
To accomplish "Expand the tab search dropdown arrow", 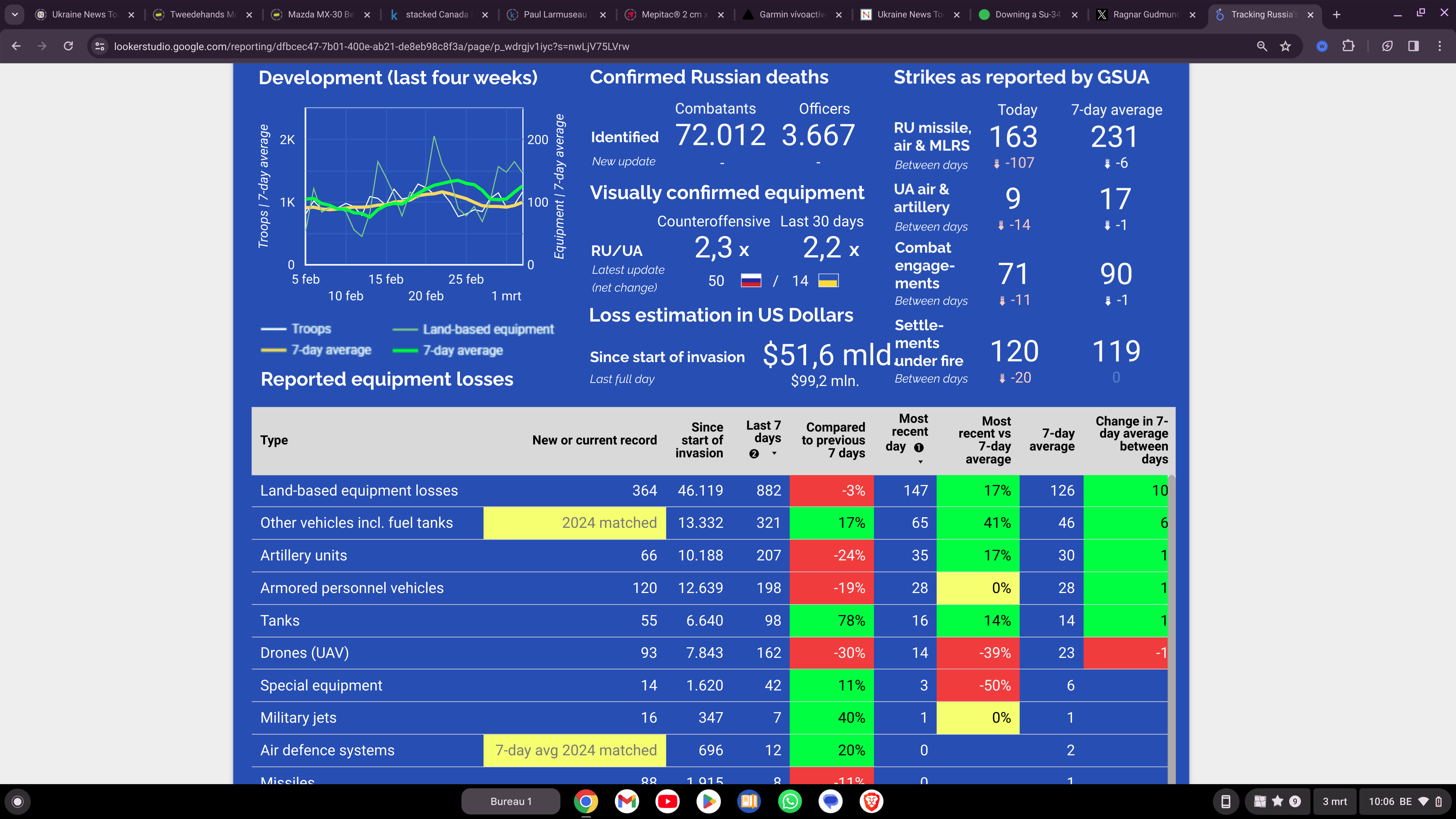I will click(15, 15).
